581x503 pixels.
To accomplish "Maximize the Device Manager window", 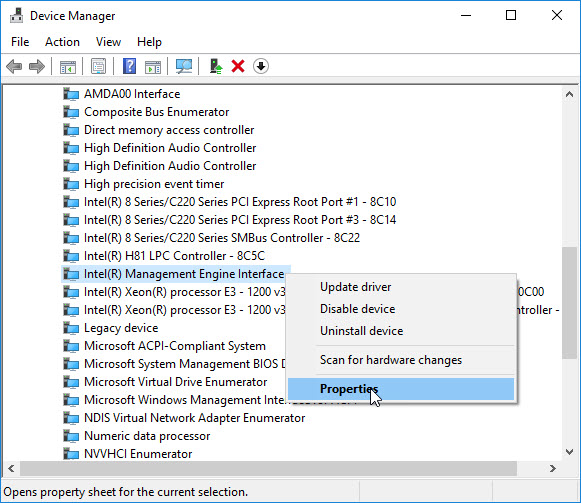I will coord(511,16).
